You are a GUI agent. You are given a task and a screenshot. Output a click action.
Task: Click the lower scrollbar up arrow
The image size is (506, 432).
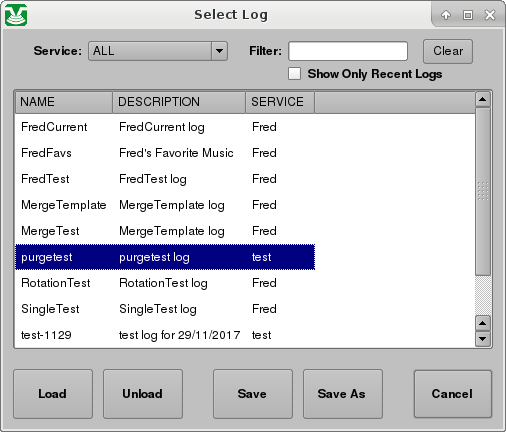[483, 323]
